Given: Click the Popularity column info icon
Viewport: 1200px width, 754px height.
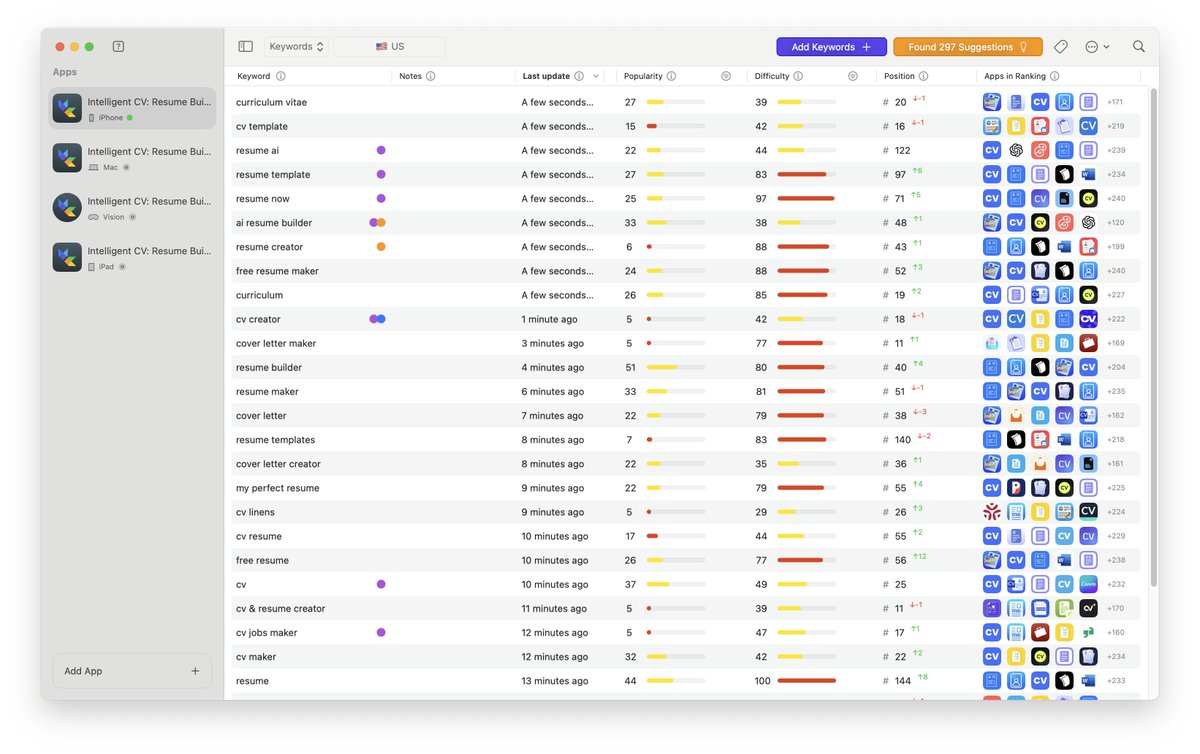Looking at the screenshot, I should click(671, 75).
